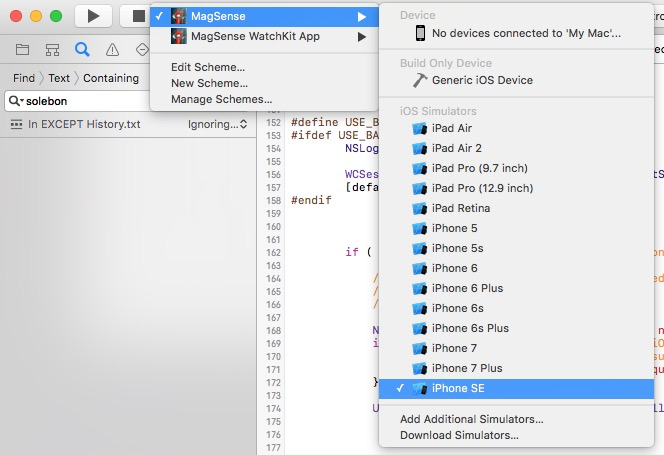
Task: Expand MagSense scheme submenu arrow
Action: pyautogui.click(x=362, y=17)
